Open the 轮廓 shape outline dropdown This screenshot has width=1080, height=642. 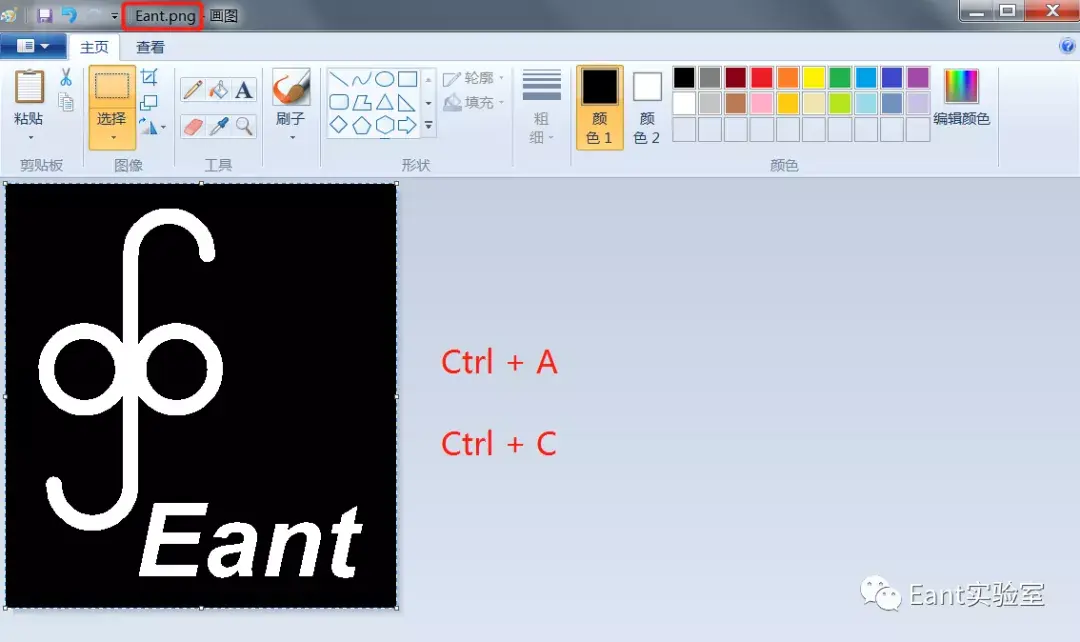[x=474, y=78]
